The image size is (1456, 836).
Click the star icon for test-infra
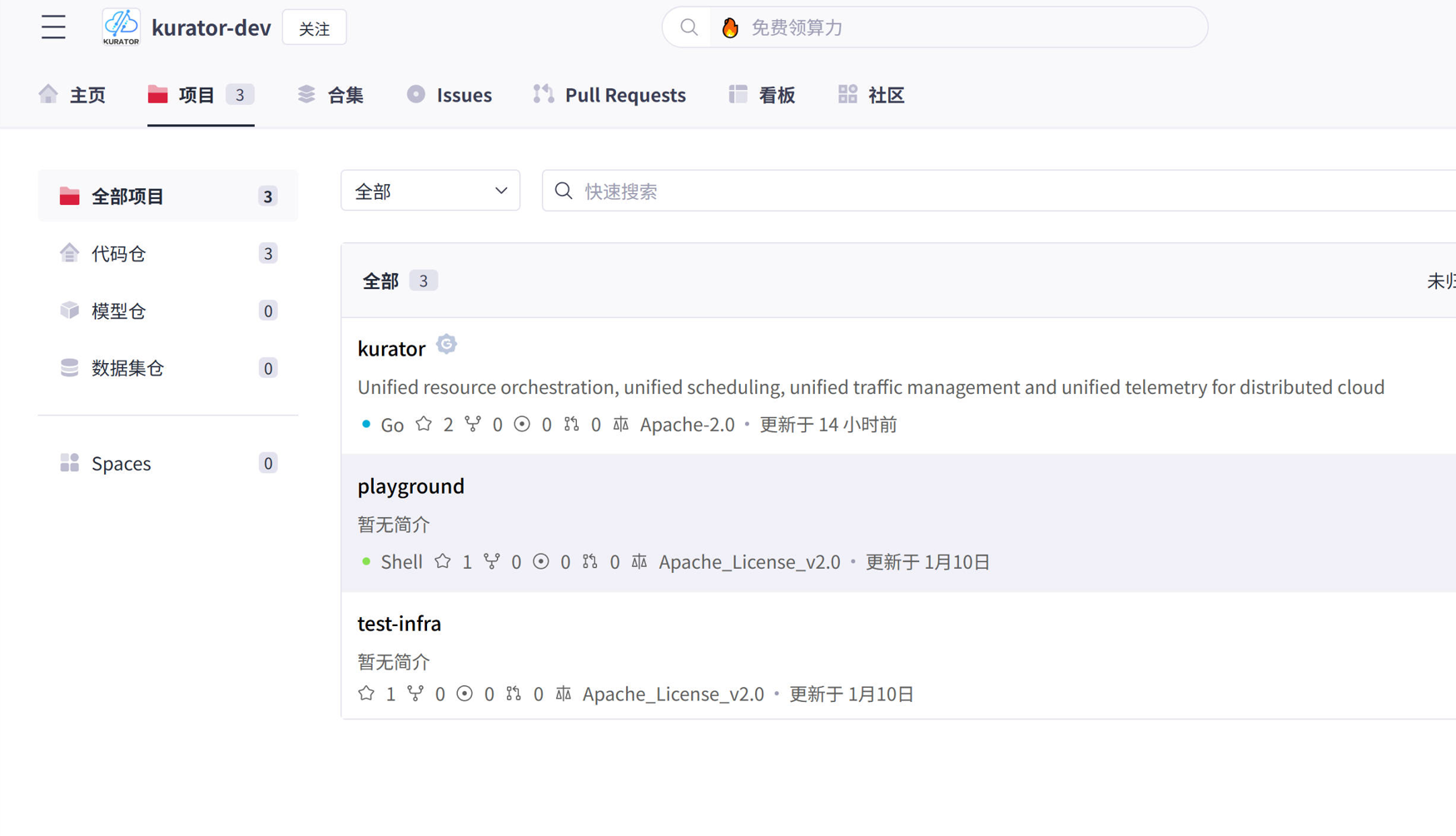(x=366, y=693)
